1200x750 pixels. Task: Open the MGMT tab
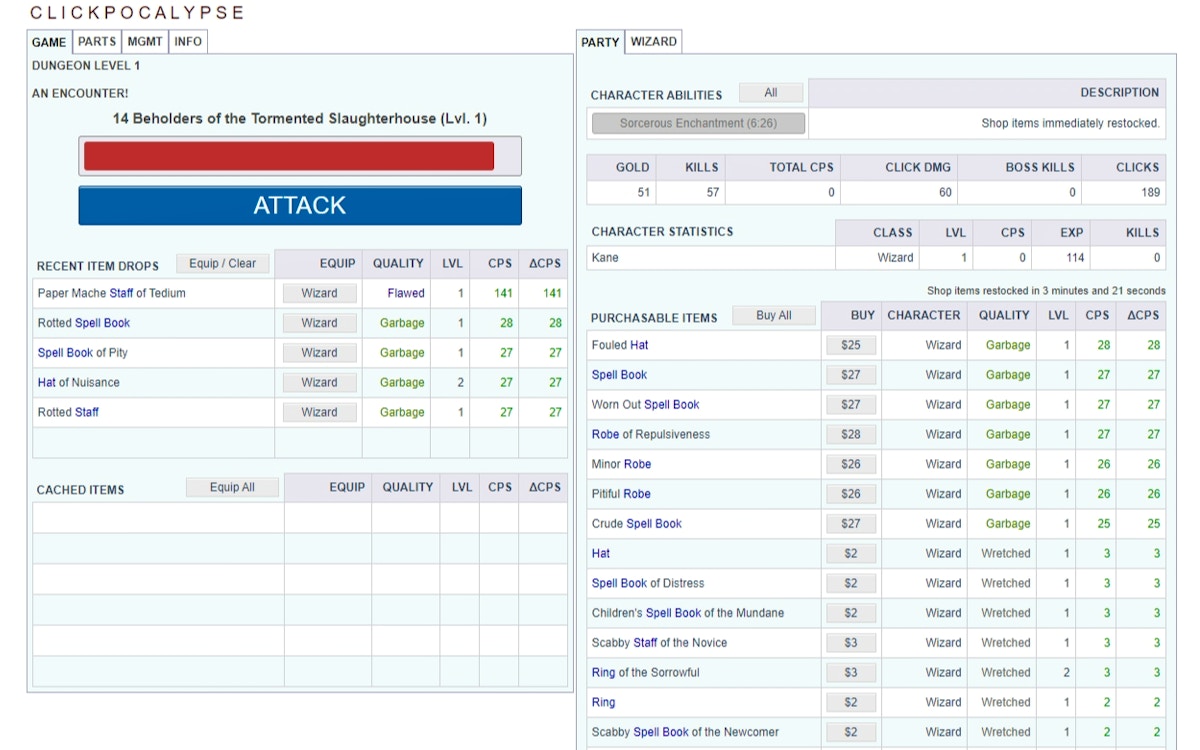tap(145, 42)
